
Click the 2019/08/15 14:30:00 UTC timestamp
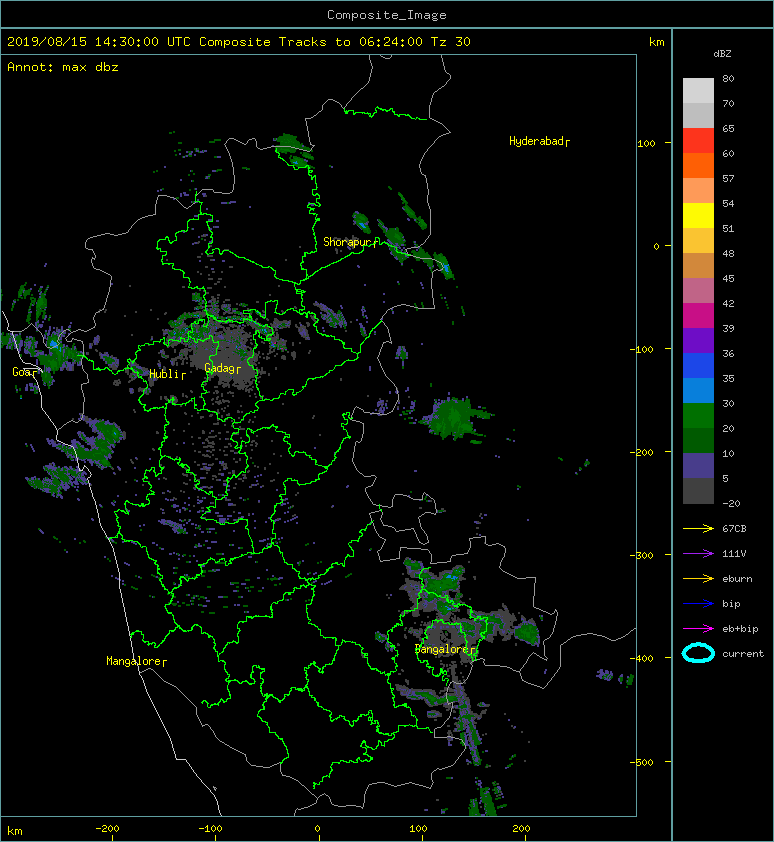(99, 42)
